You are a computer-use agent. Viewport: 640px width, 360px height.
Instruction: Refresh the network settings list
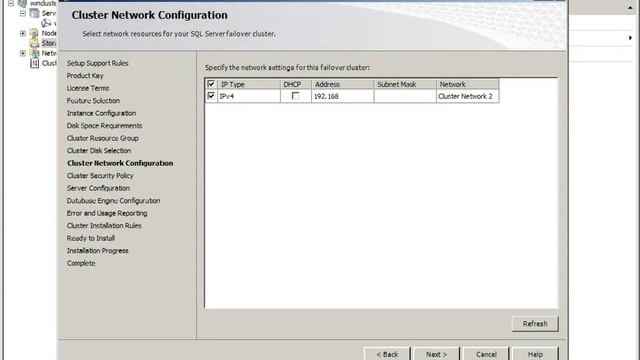[535, 324]
